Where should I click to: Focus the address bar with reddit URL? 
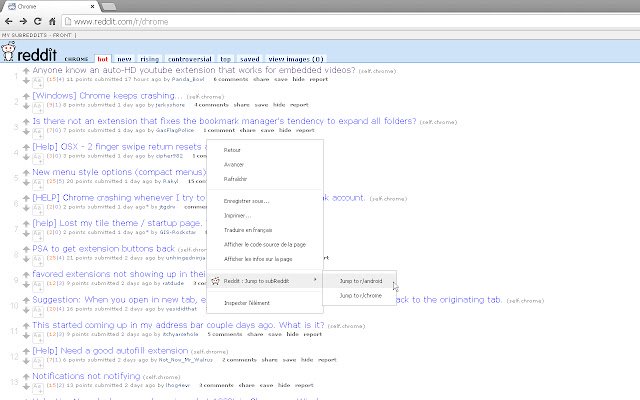pyautogui.click(x=351, y=22)
